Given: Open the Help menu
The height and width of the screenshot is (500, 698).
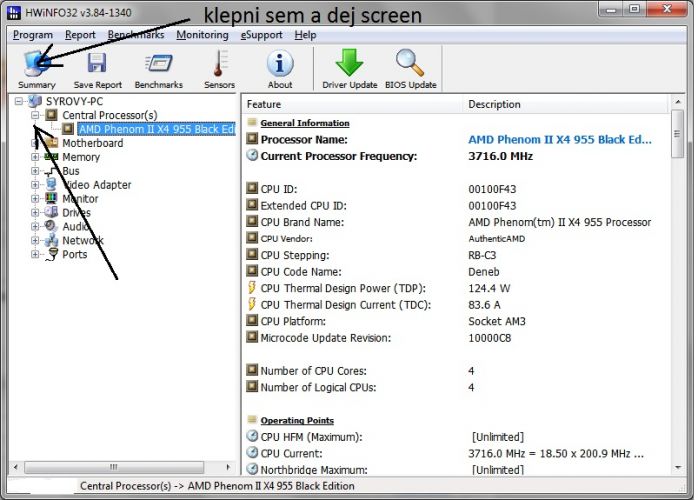Looking at the screenshot, I should 305,35.
